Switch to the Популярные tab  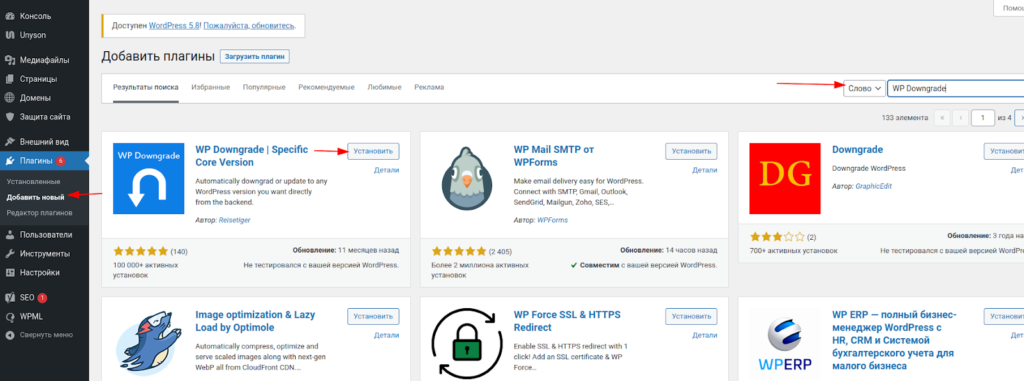(x=264, y=88)
